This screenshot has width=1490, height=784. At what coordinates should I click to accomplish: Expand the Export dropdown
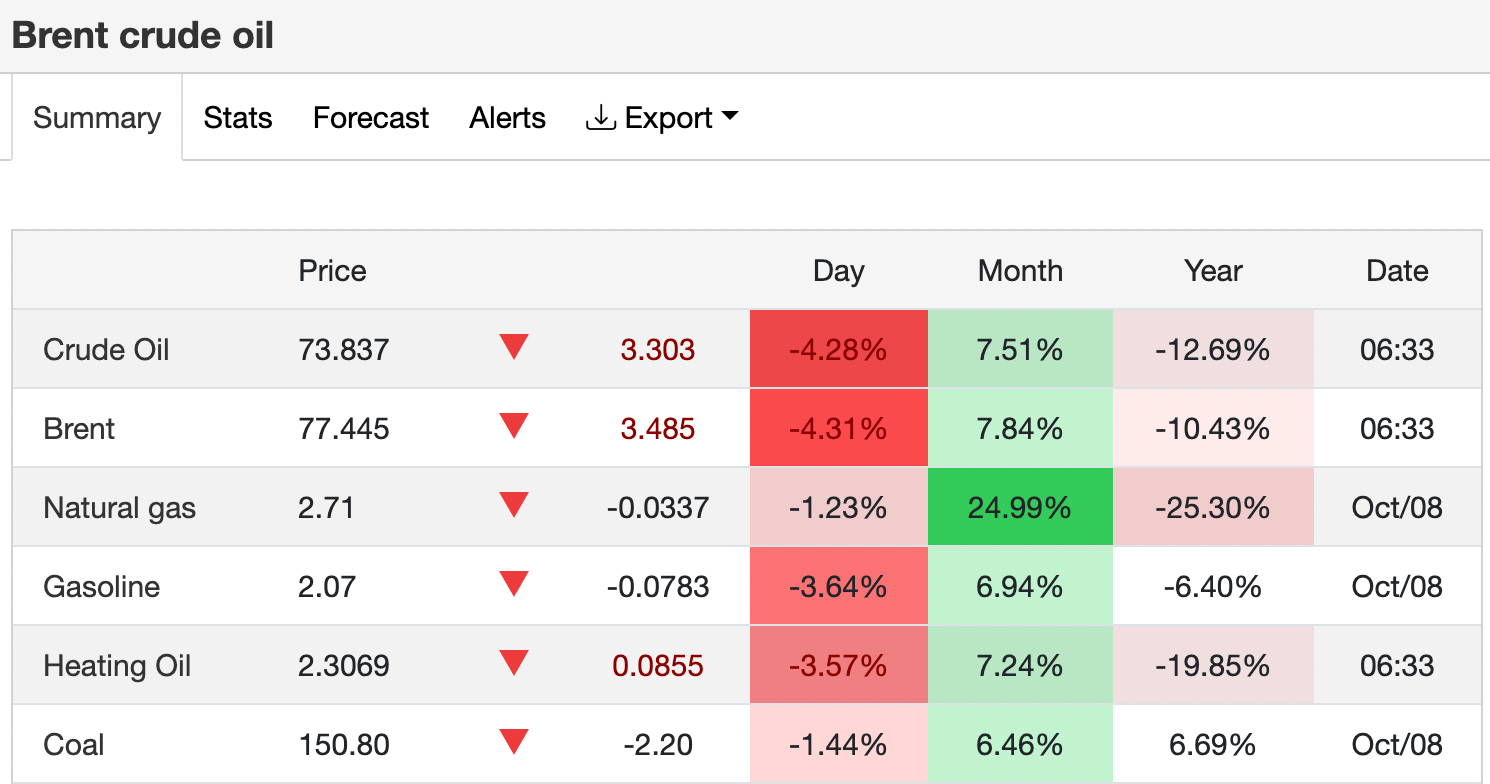662,118
